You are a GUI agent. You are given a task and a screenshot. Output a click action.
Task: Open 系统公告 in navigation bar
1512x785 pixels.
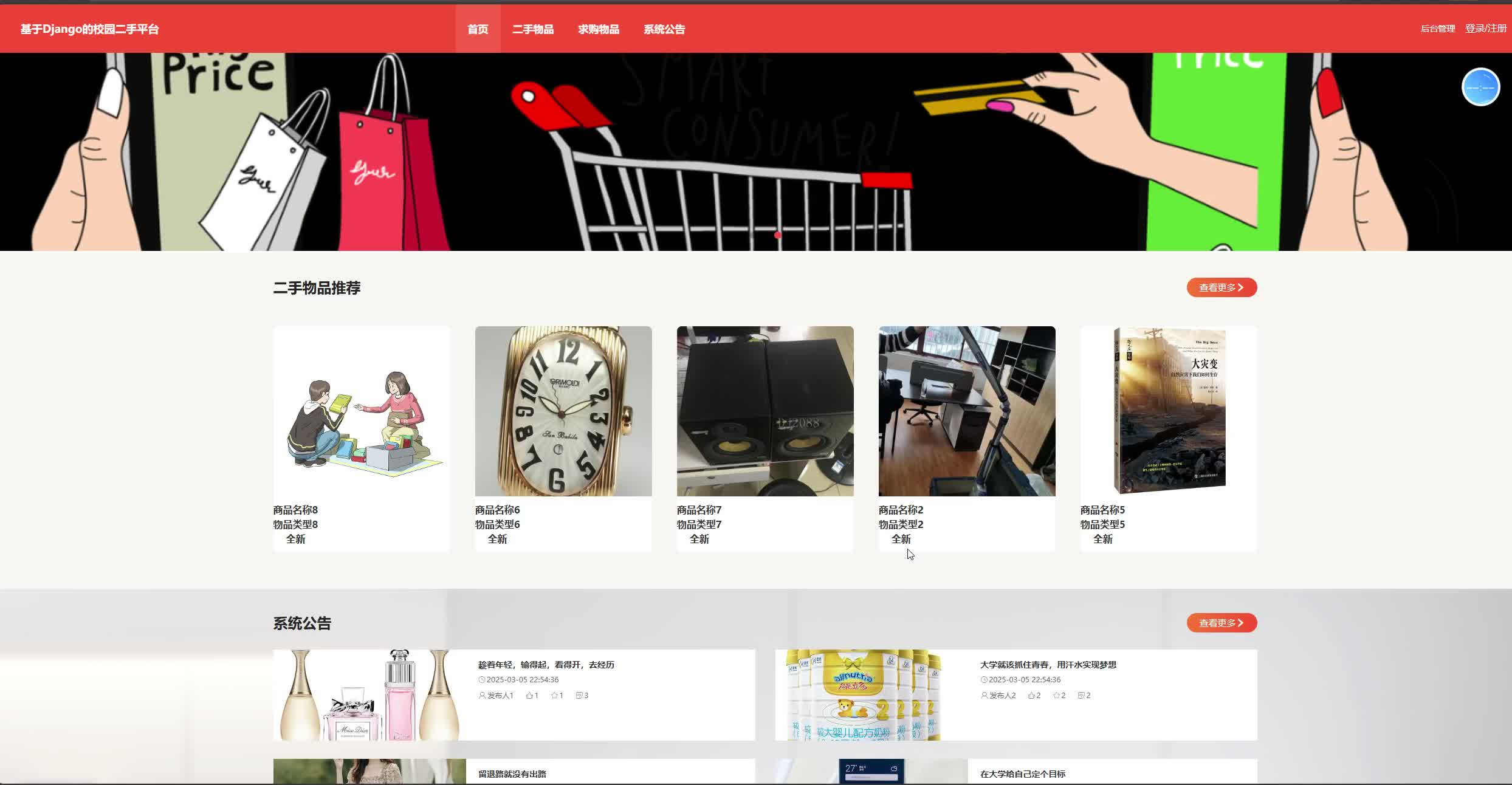click(664, 29)
